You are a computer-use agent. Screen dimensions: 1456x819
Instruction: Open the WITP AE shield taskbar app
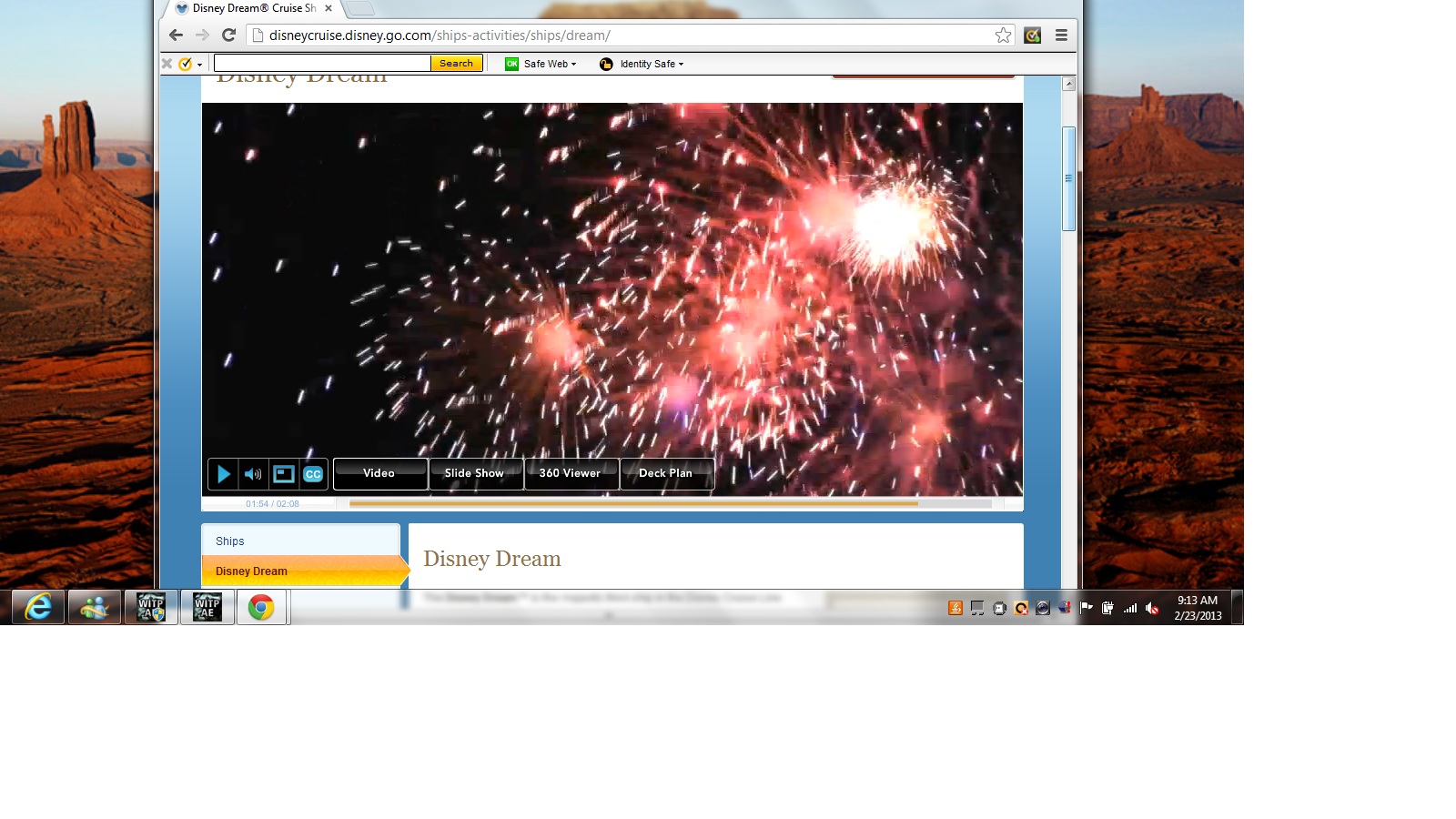click(x=151, y=607)
